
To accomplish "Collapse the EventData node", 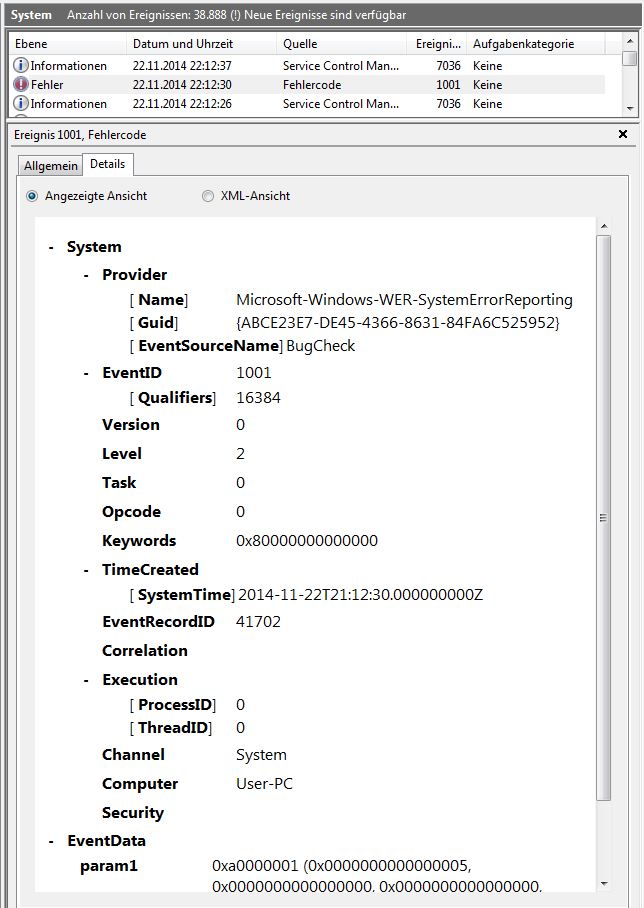I will tap(51, 841).
